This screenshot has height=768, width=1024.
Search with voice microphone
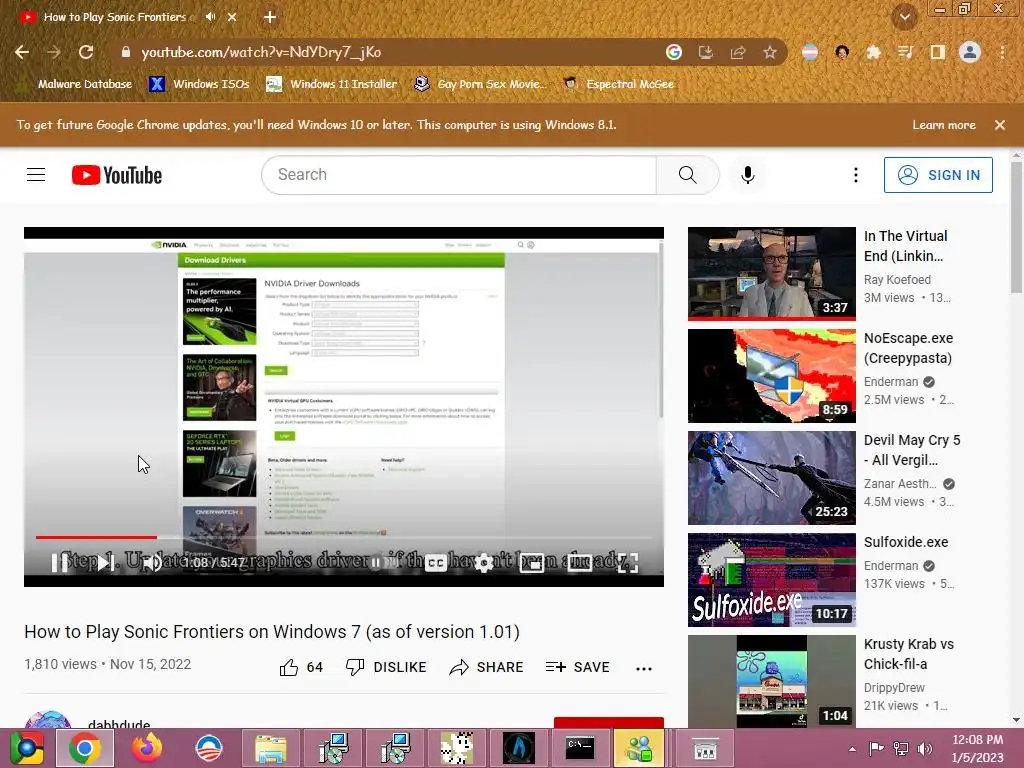(x=748, y=175)
